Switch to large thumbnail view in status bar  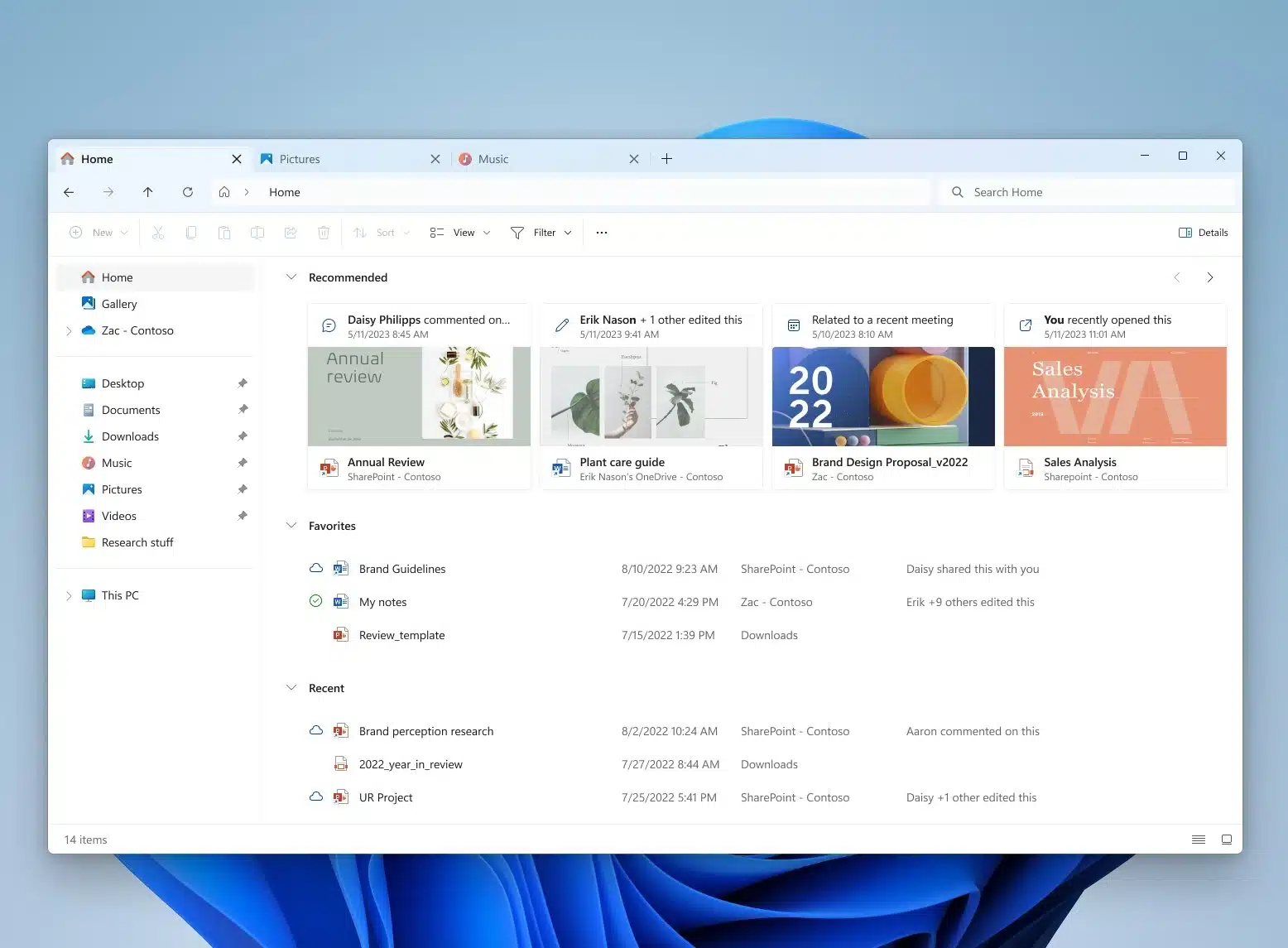pos(1227,839)
